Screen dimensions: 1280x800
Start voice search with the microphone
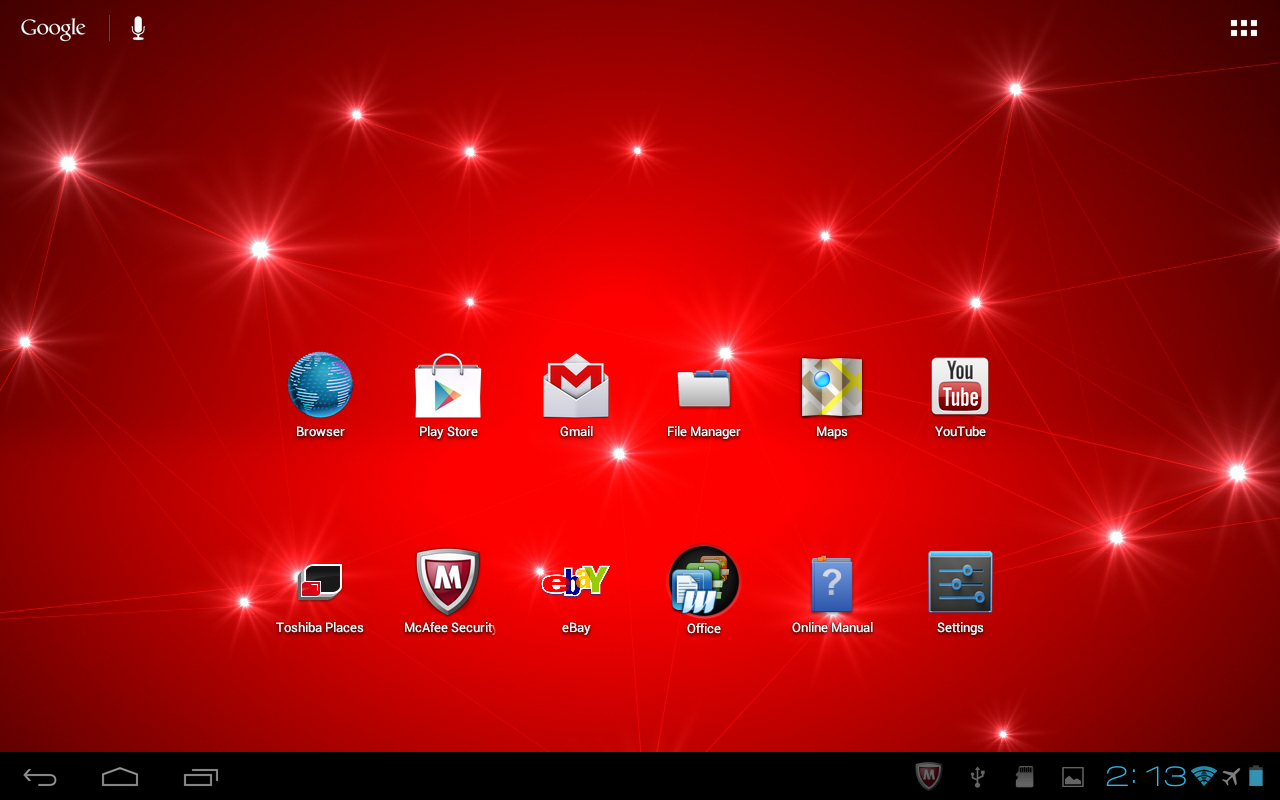coord(138,28)
